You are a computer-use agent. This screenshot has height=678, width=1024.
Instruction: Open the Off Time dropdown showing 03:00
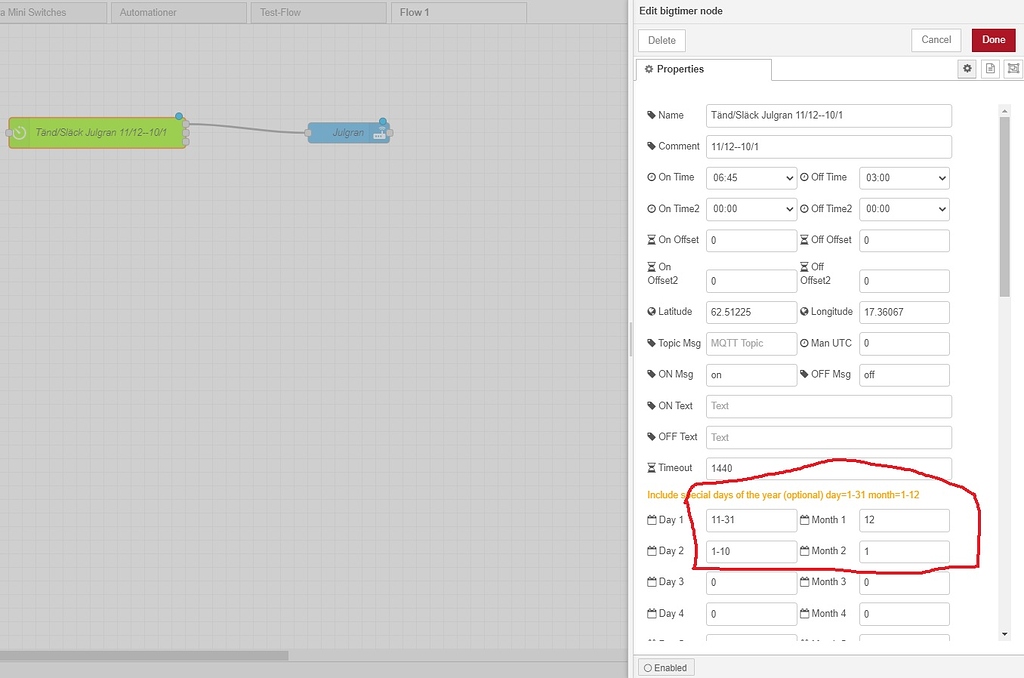[904, 177]
